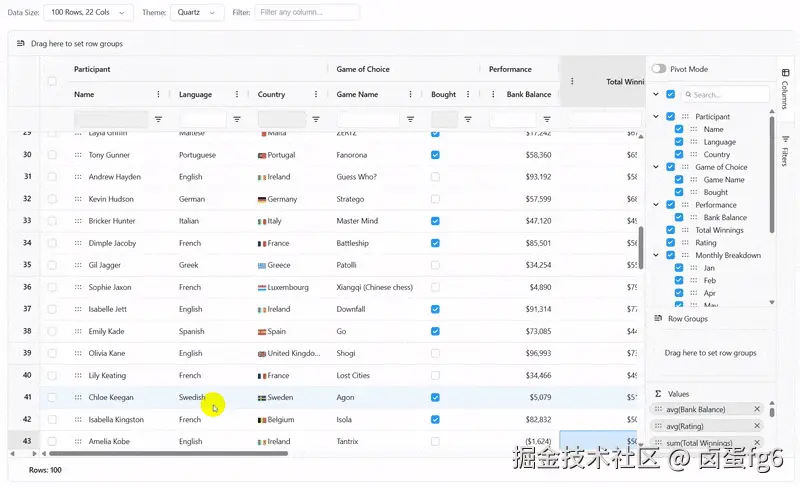Click the Game Name filter icon
Image resolution: width=800 pixels, height=489 pixels.
[x=410, y=119]
